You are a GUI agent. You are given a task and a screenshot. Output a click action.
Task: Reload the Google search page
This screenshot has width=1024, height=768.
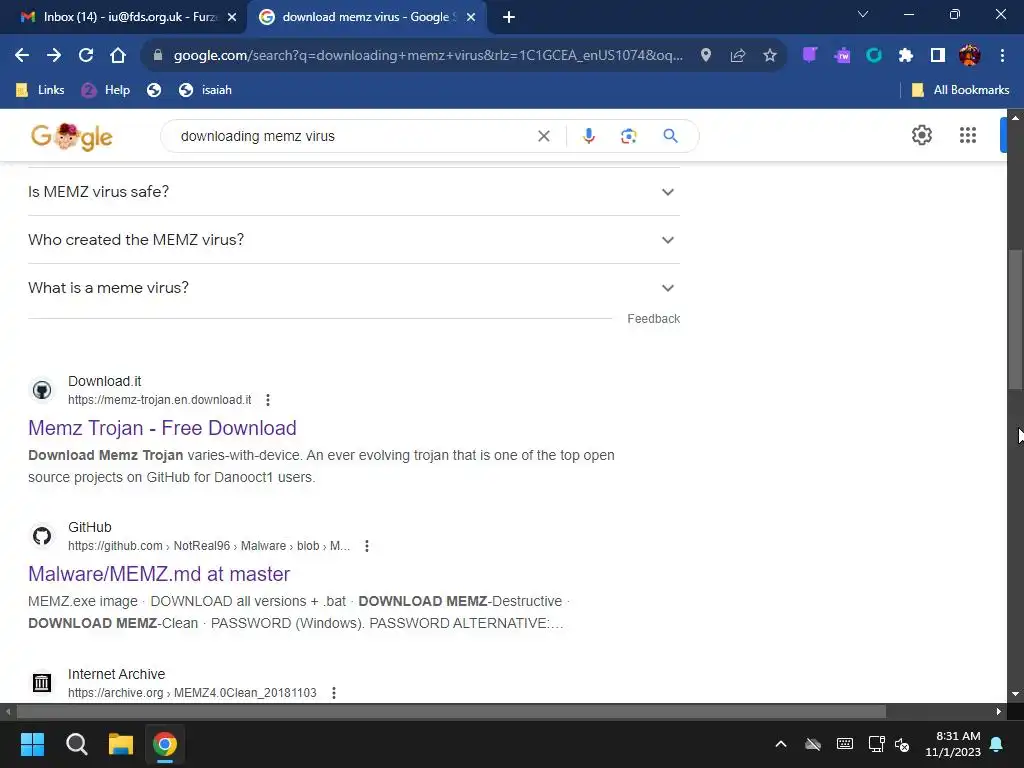[86, 56]
